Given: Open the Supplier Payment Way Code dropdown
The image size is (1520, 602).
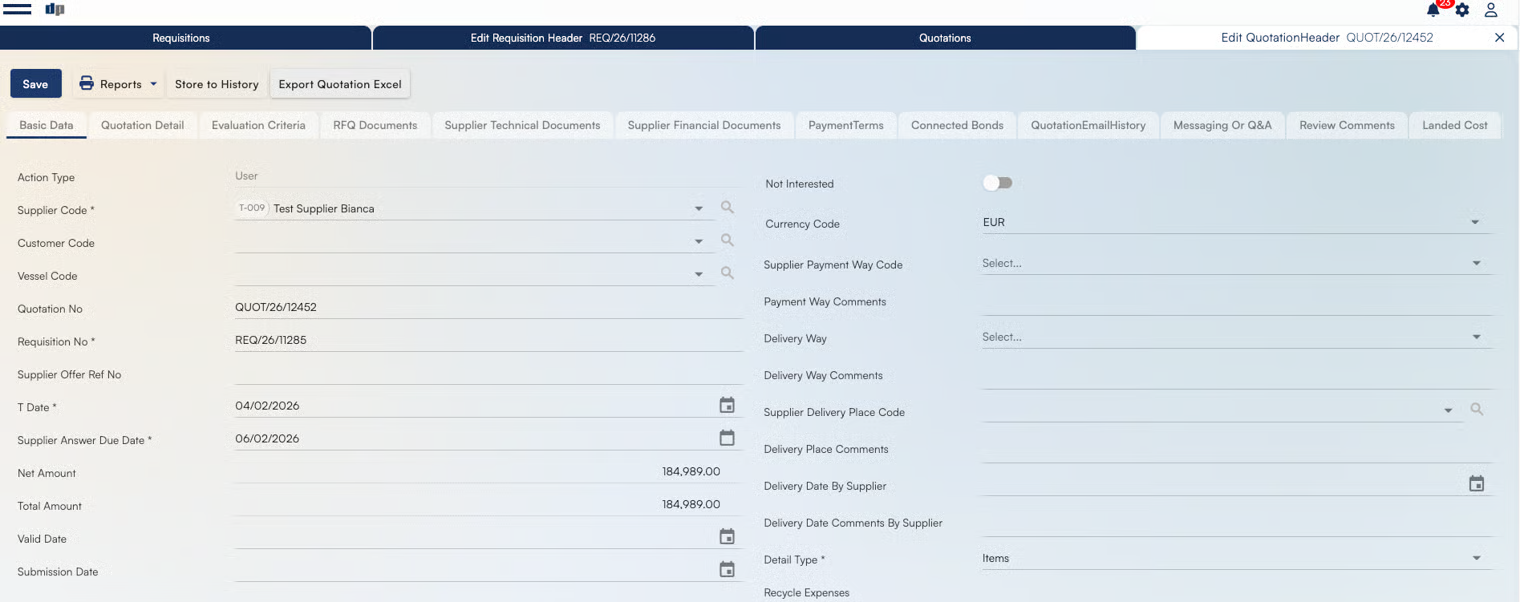Looking at the screenshot, I should (x=1475, y=264).
